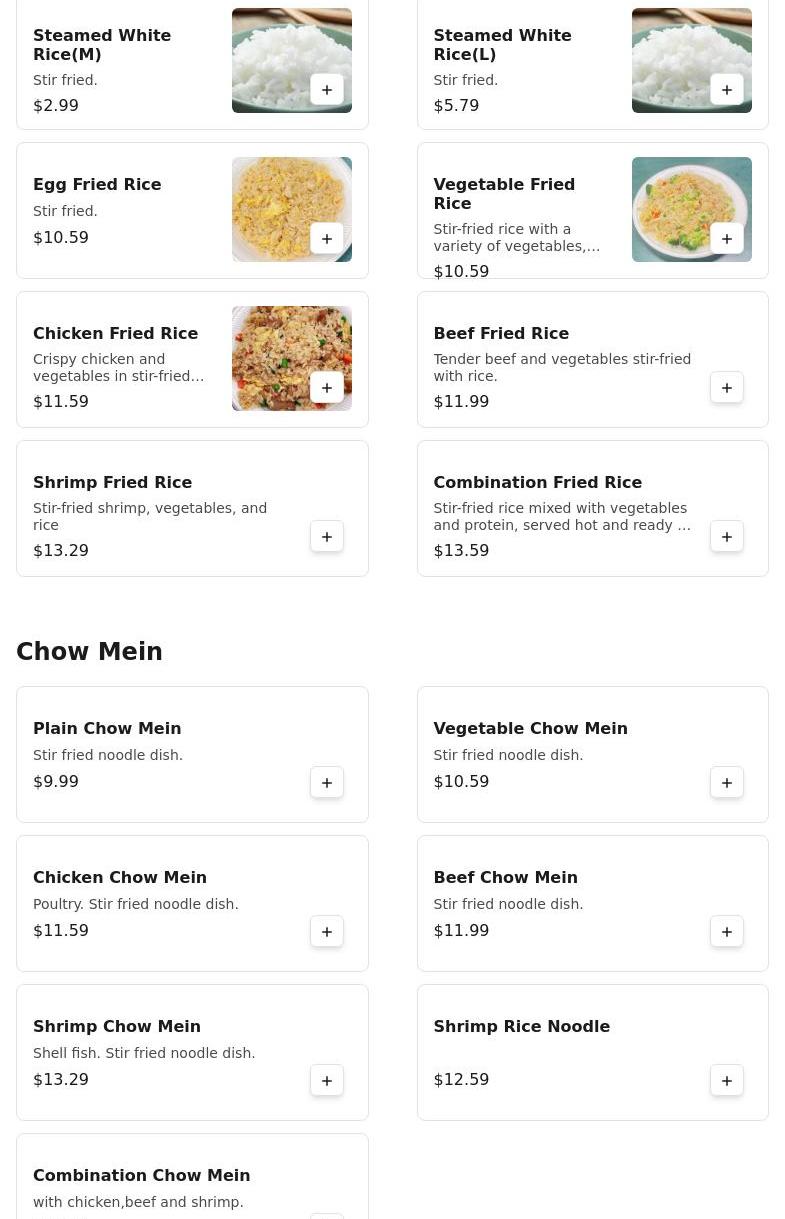Click plus for Vegetable Chow Mein
This screenshot has height=1219, width=785.
point(727,783)
